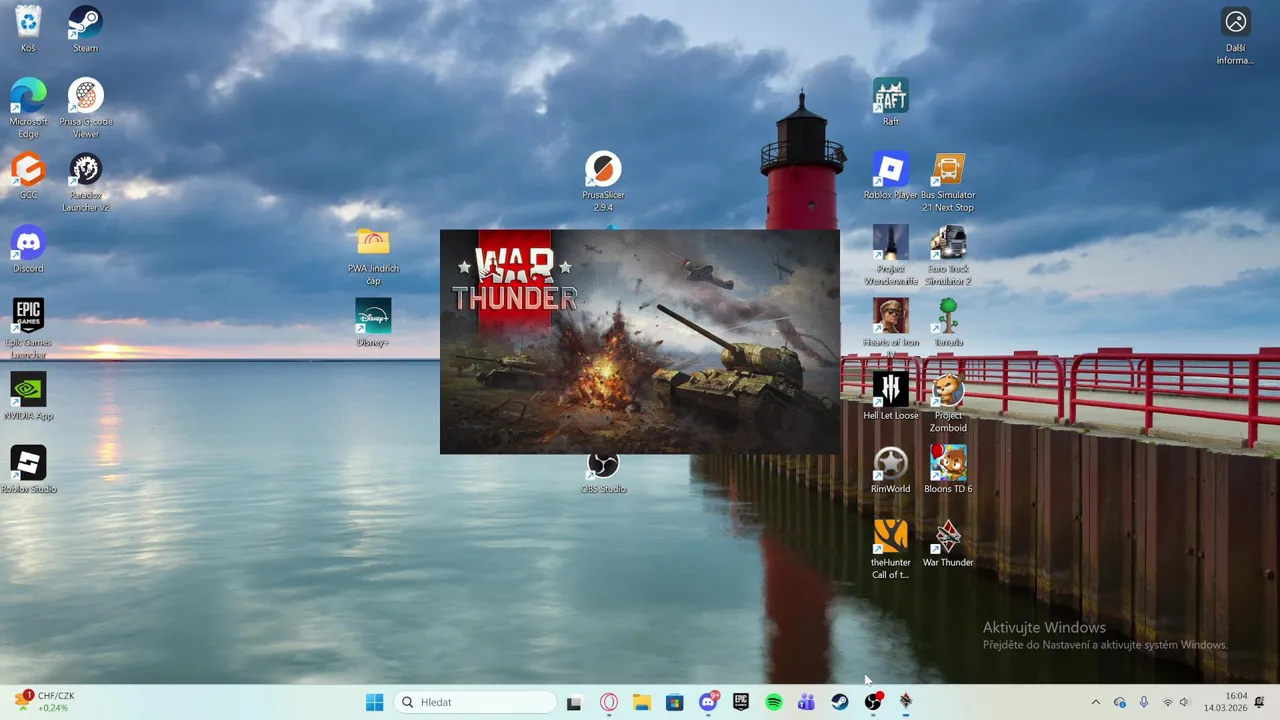The height and width of the screenshot is (720, 1280).
Task: Open the volume speaker tray icon
Action: 1185,702
